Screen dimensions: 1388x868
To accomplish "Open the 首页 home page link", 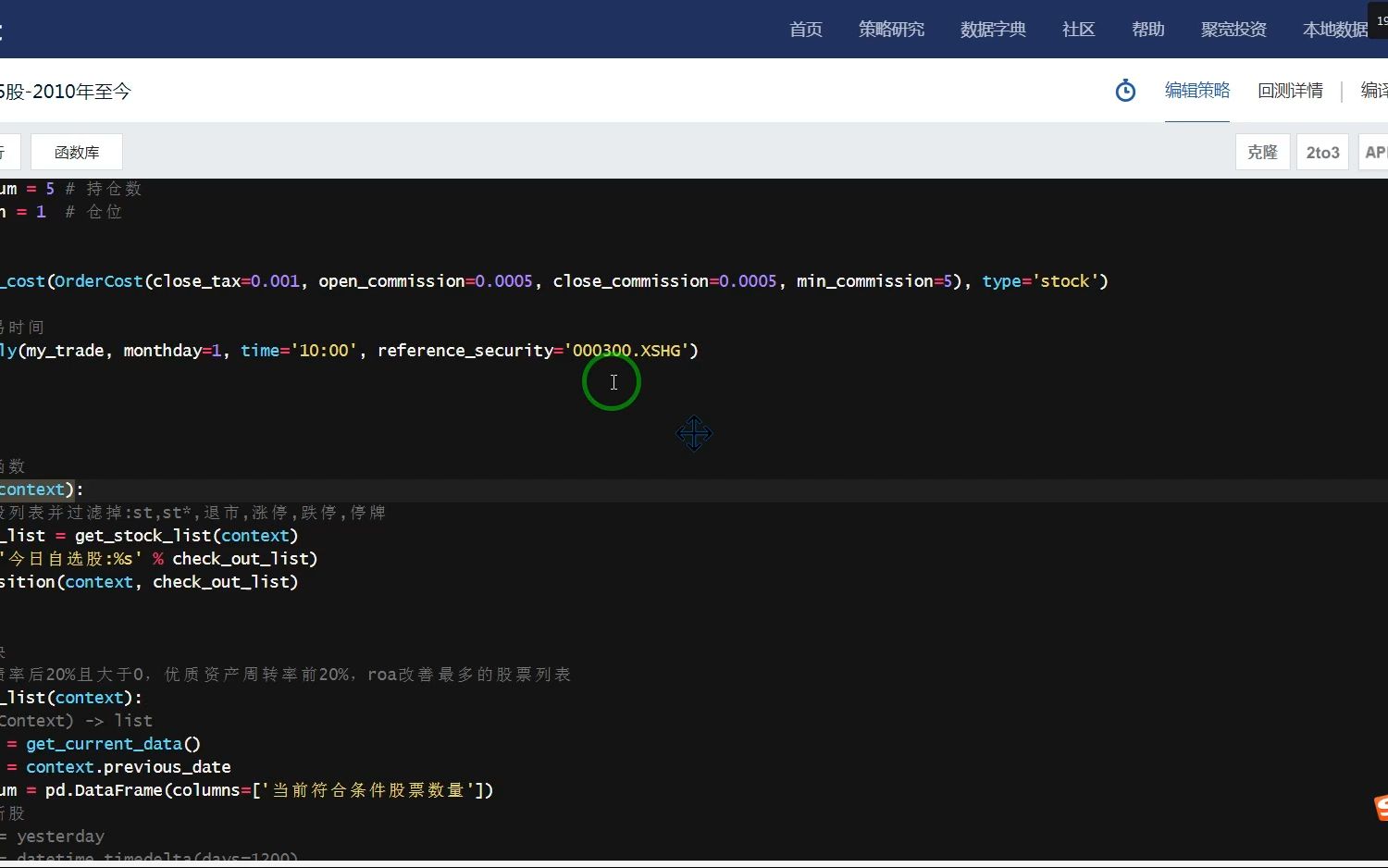I will tap(805, 30).
